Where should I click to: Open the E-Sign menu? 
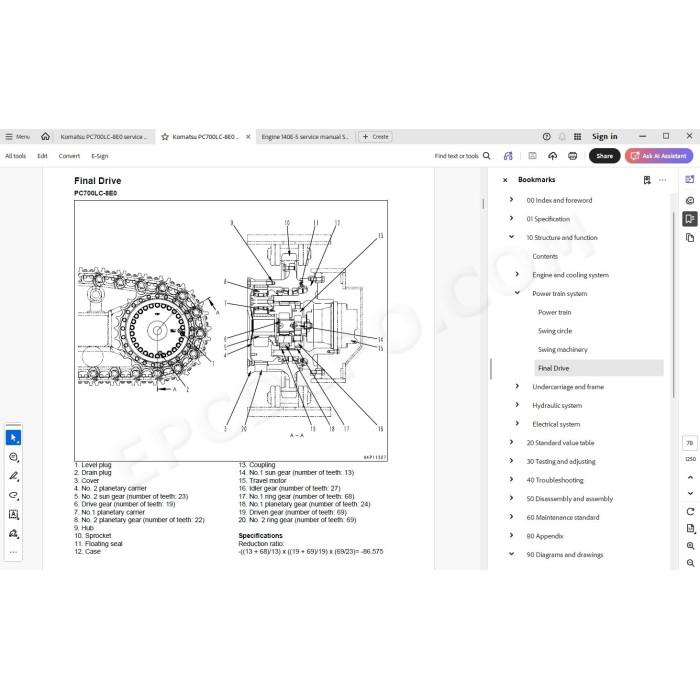click(x=100, y=156)
